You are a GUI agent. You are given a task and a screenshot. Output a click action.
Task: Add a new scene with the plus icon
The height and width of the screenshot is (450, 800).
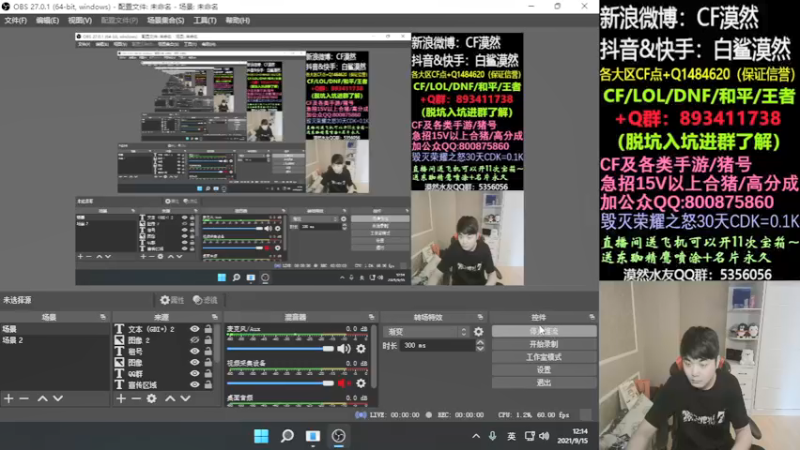click(x=9, y=398)
